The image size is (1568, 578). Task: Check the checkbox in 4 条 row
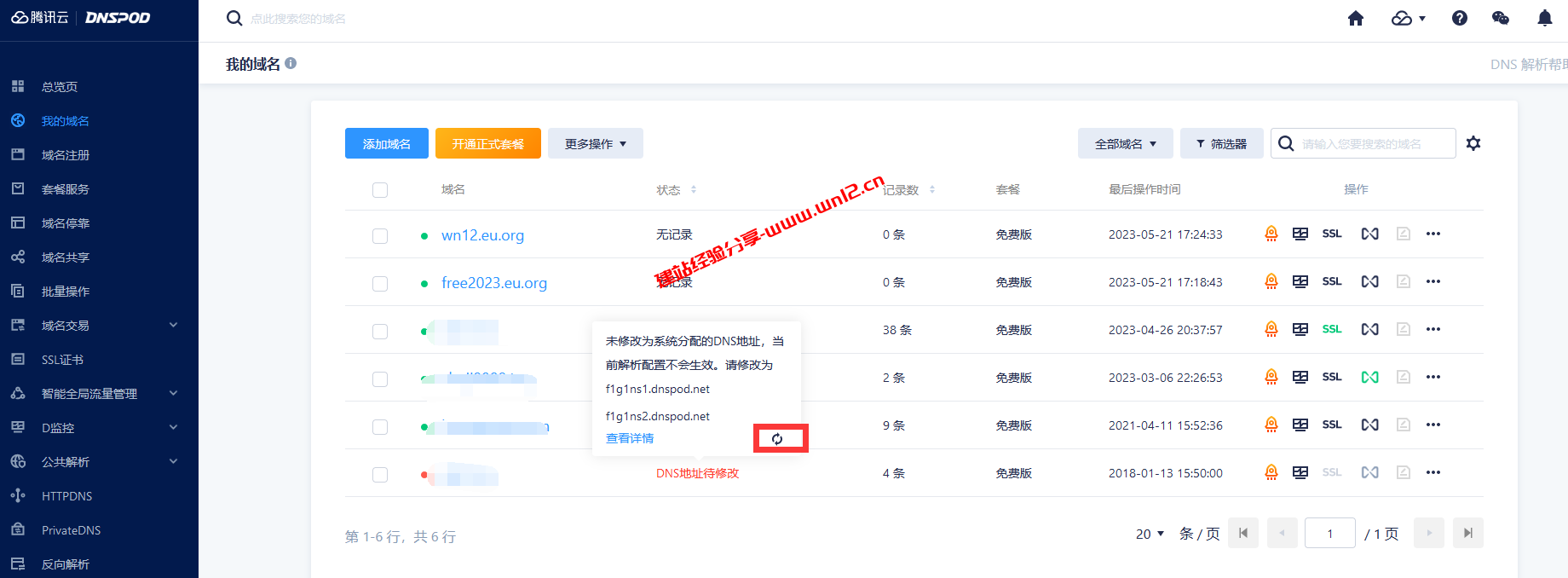coord(380,475)
